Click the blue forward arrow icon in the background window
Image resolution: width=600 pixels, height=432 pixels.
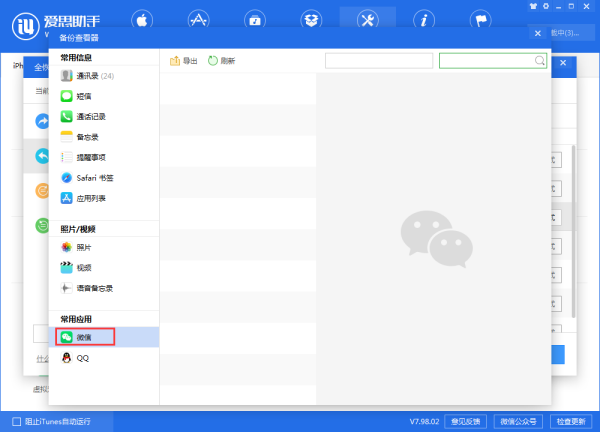(x=42, y=121)
